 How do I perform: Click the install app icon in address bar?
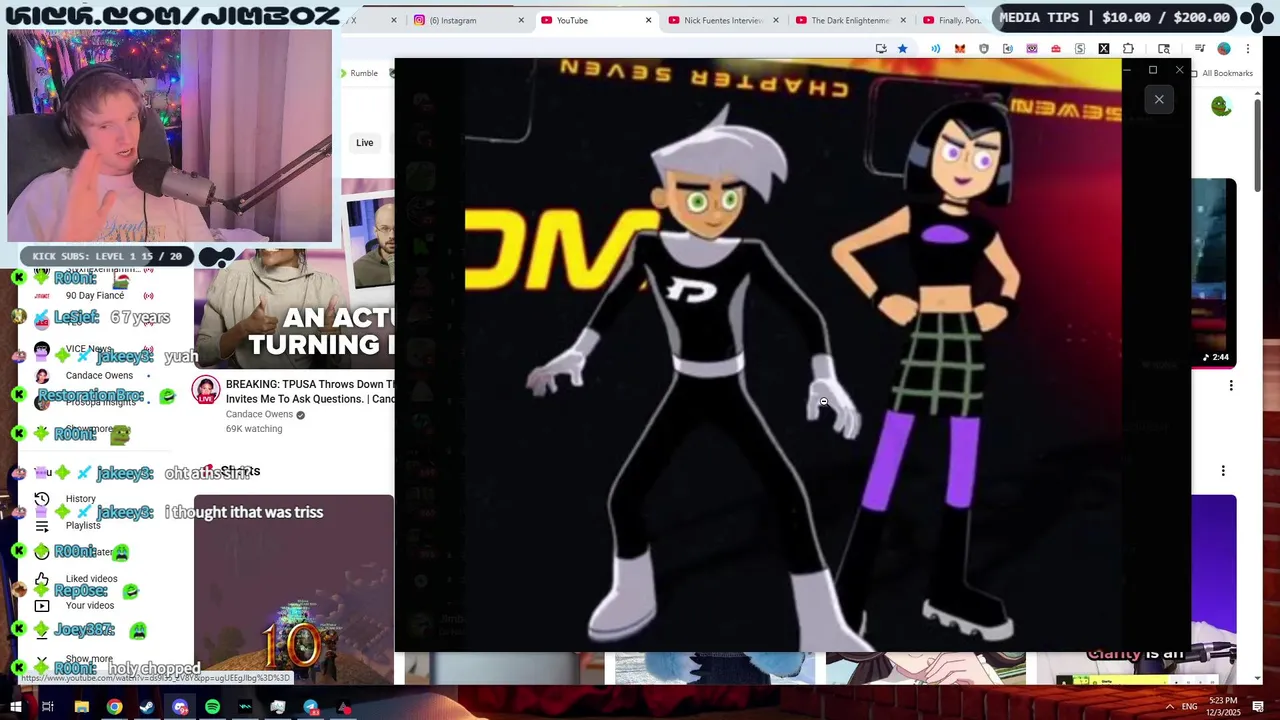(x=880, y=49)
